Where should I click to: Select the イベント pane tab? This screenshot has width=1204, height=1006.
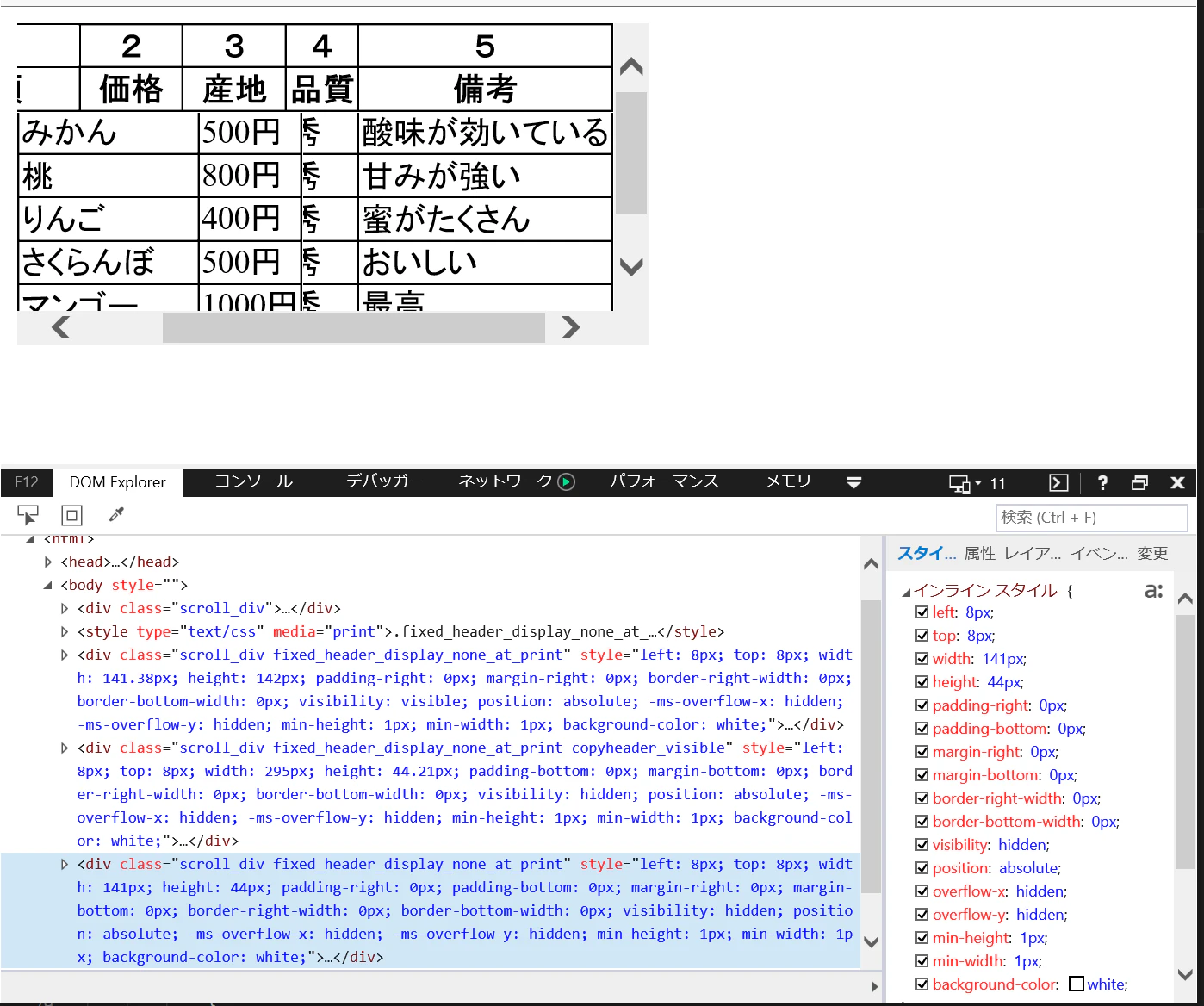tap(1099, 554)
